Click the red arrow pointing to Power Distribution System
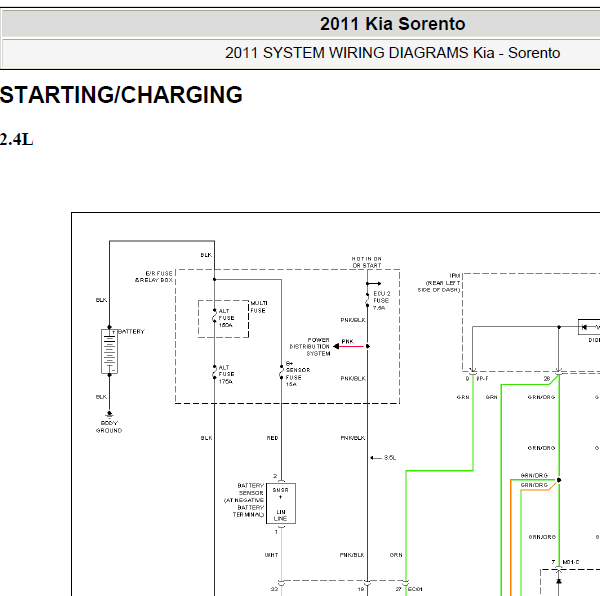The image size is (600, 596). point(349,346)
